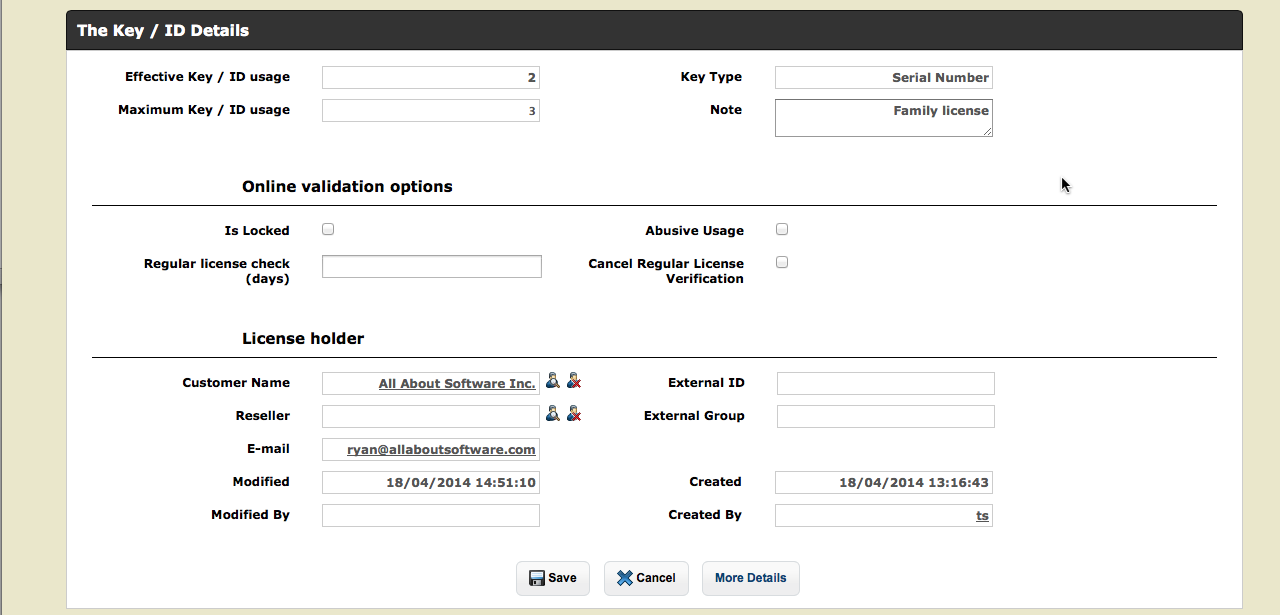1280x615 pixels.
Task: Click the Cancel button
Action: click(x=646, y=578)
